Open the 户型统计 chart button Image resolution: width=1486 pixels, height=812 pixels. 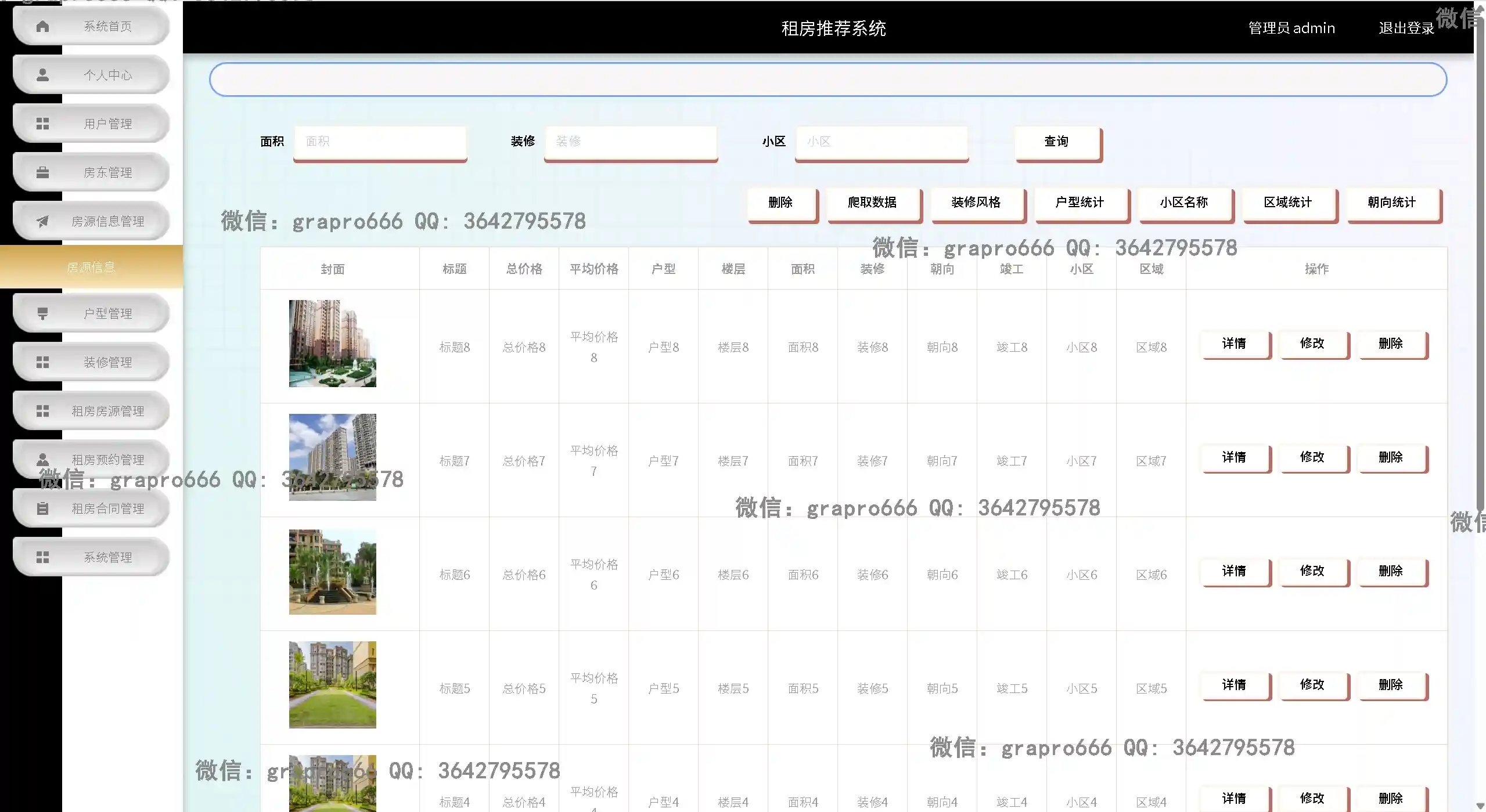[1080, 203]
